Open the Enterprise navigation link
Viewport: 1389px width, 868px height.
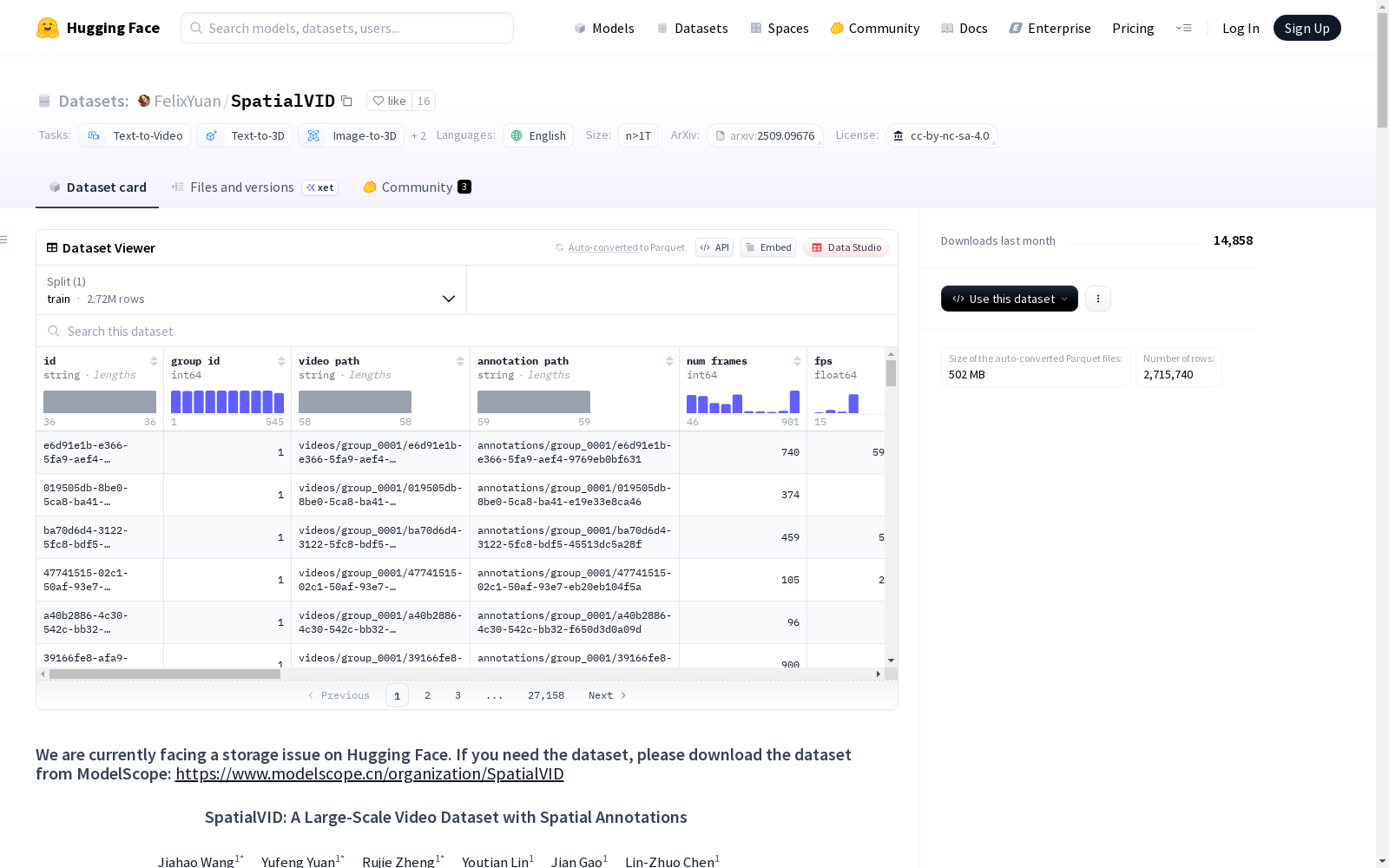click(x=1050, y=28)
